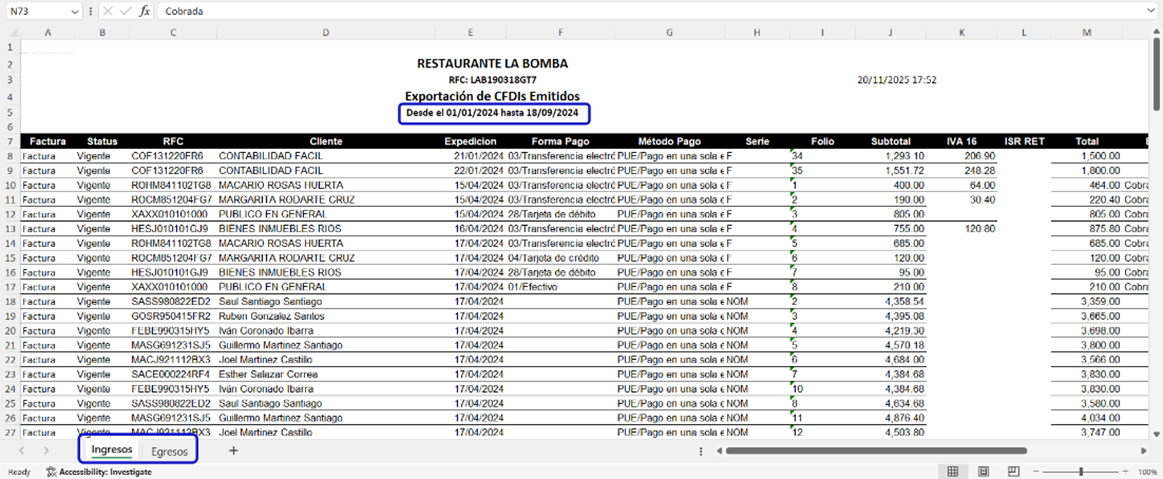
Task: Click the Cancel entry X icon
Action: [108, 11]
